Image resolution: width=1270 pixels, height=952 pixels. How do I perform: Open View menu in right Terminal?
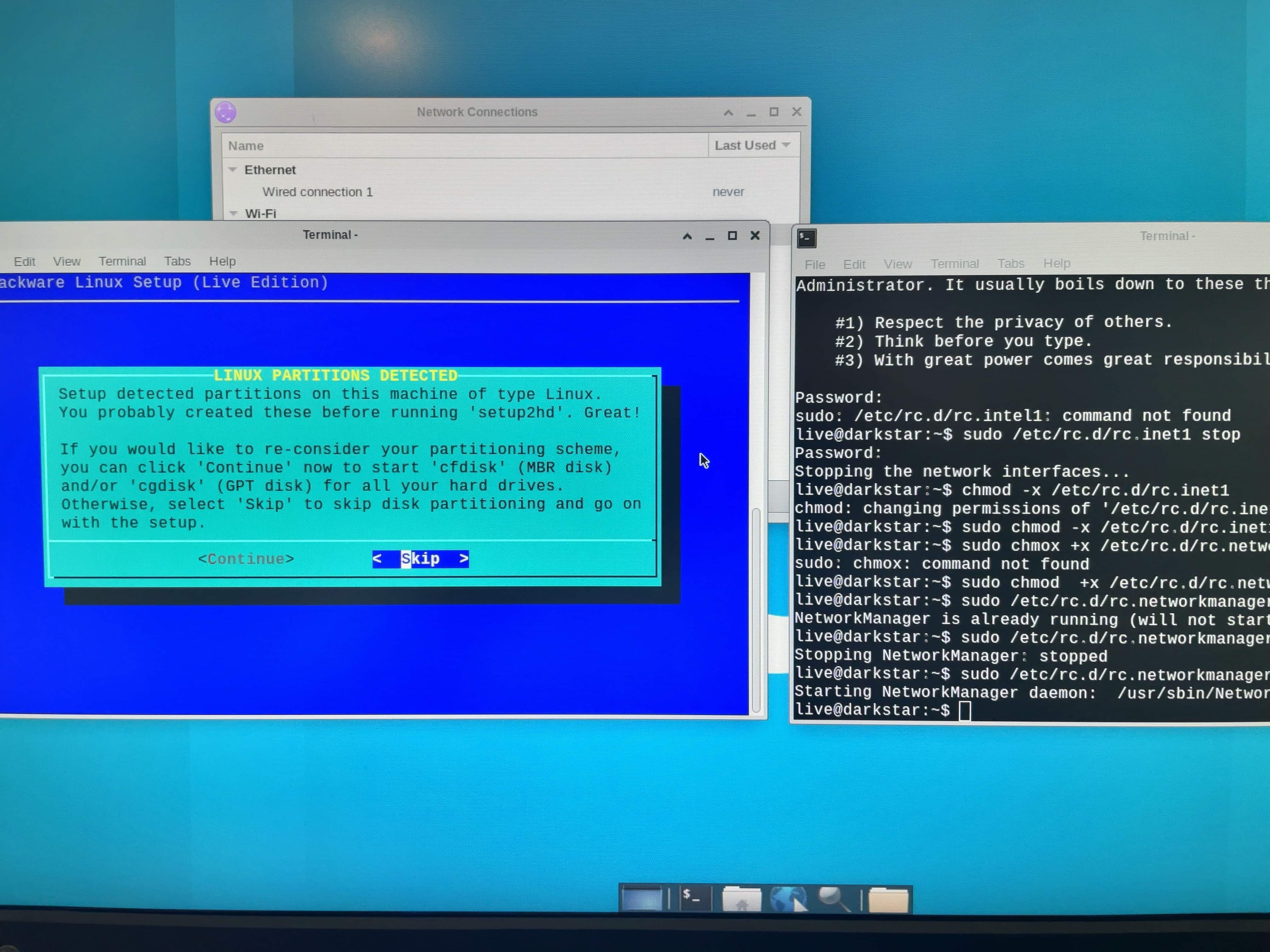[897, 264]
